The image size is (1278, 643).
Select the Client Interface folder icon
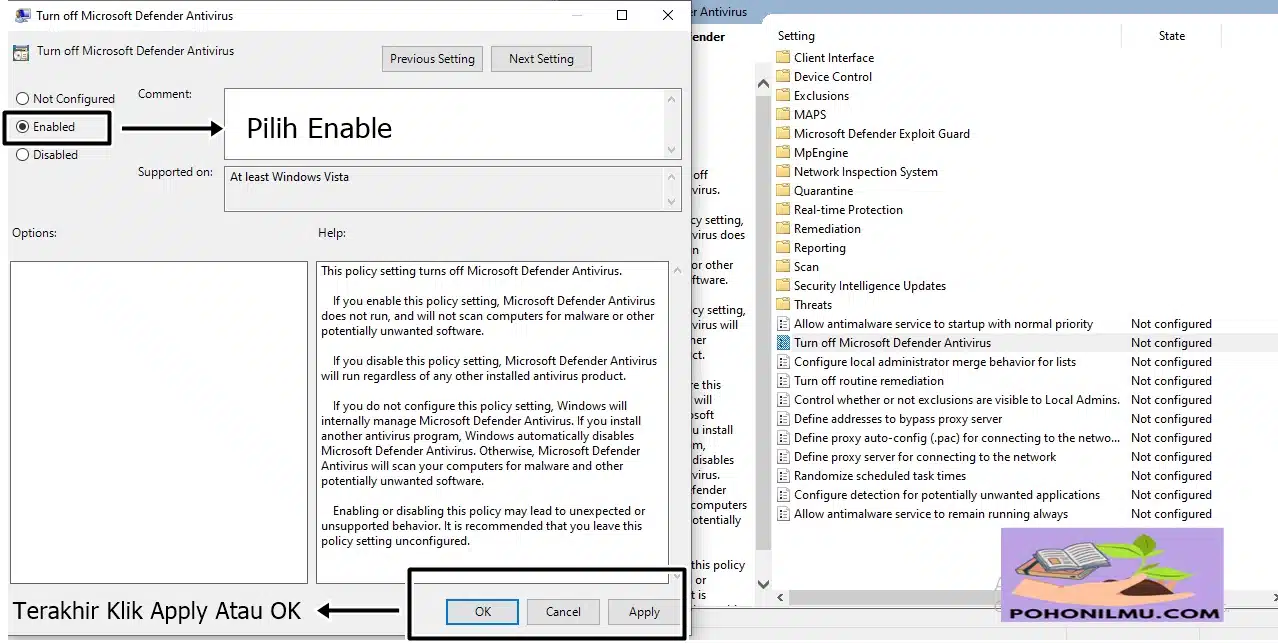(784, 57)
